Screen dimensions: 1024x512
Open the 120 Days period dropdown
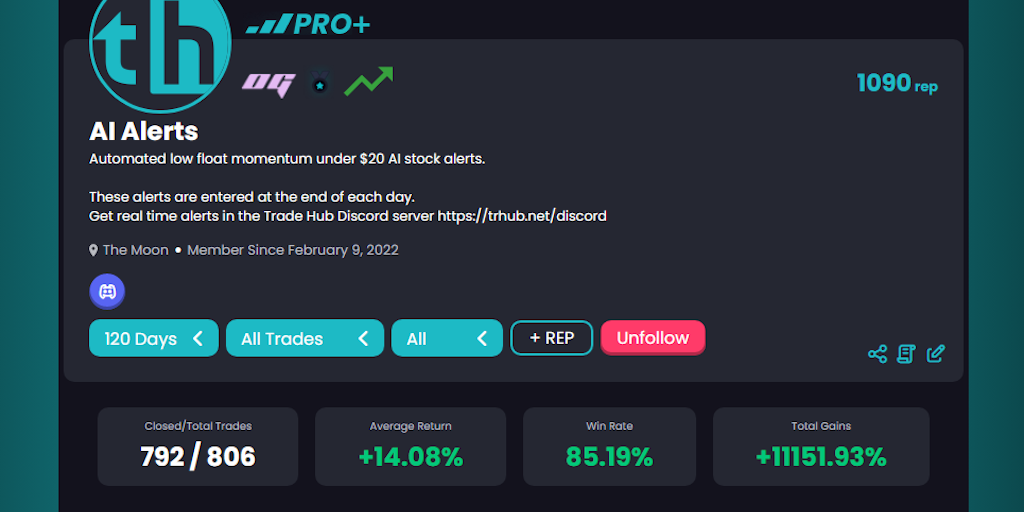coord(154,338)
